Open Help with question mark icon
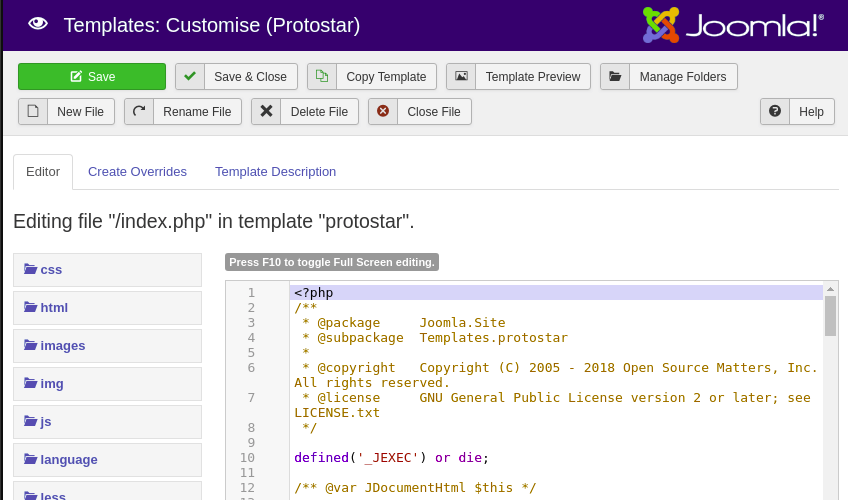Viewport: 848px width, 500px height. click(775, 112)
